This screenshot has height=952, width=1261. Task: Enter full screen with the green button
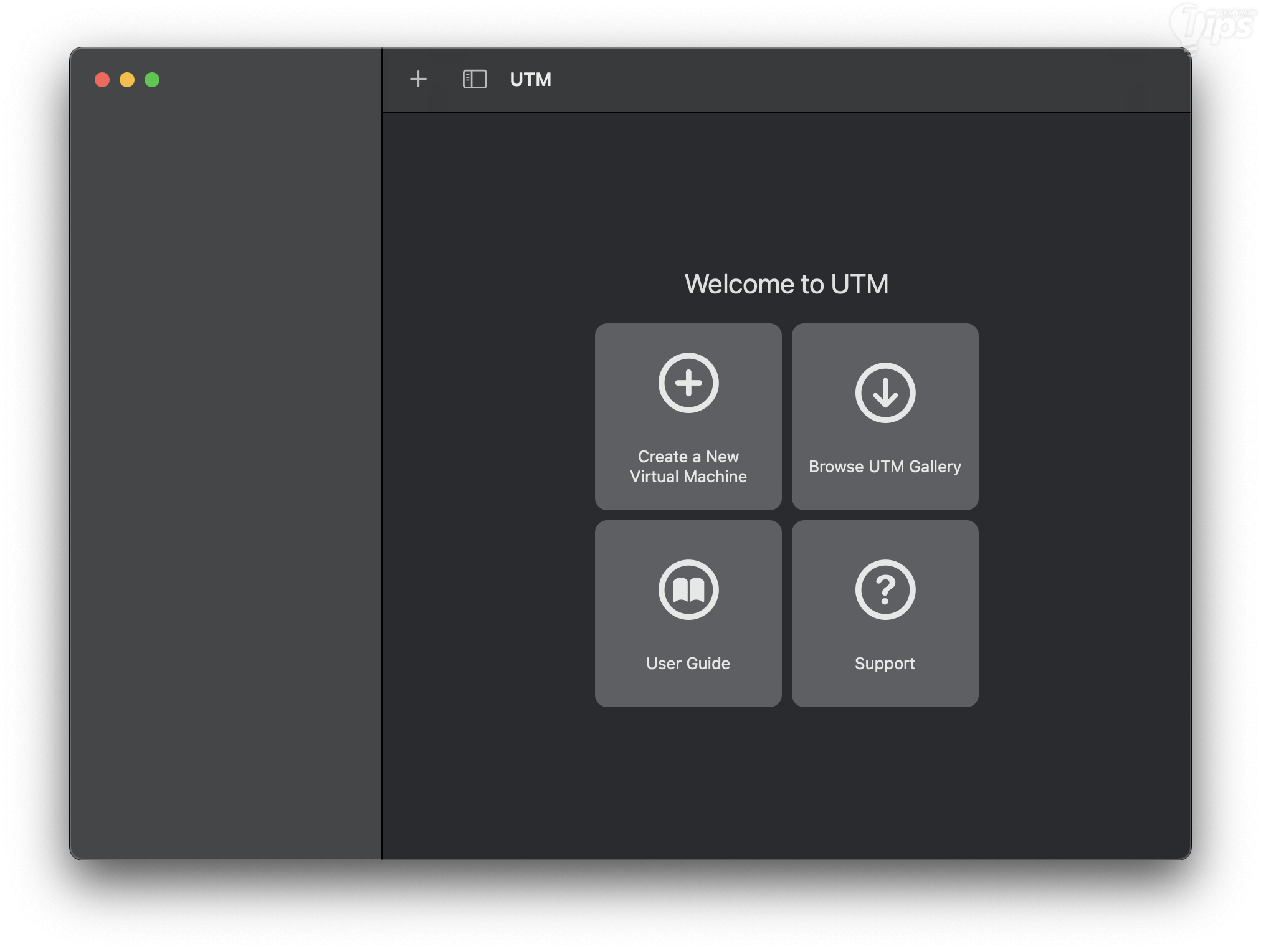click(x=152, y=80)
